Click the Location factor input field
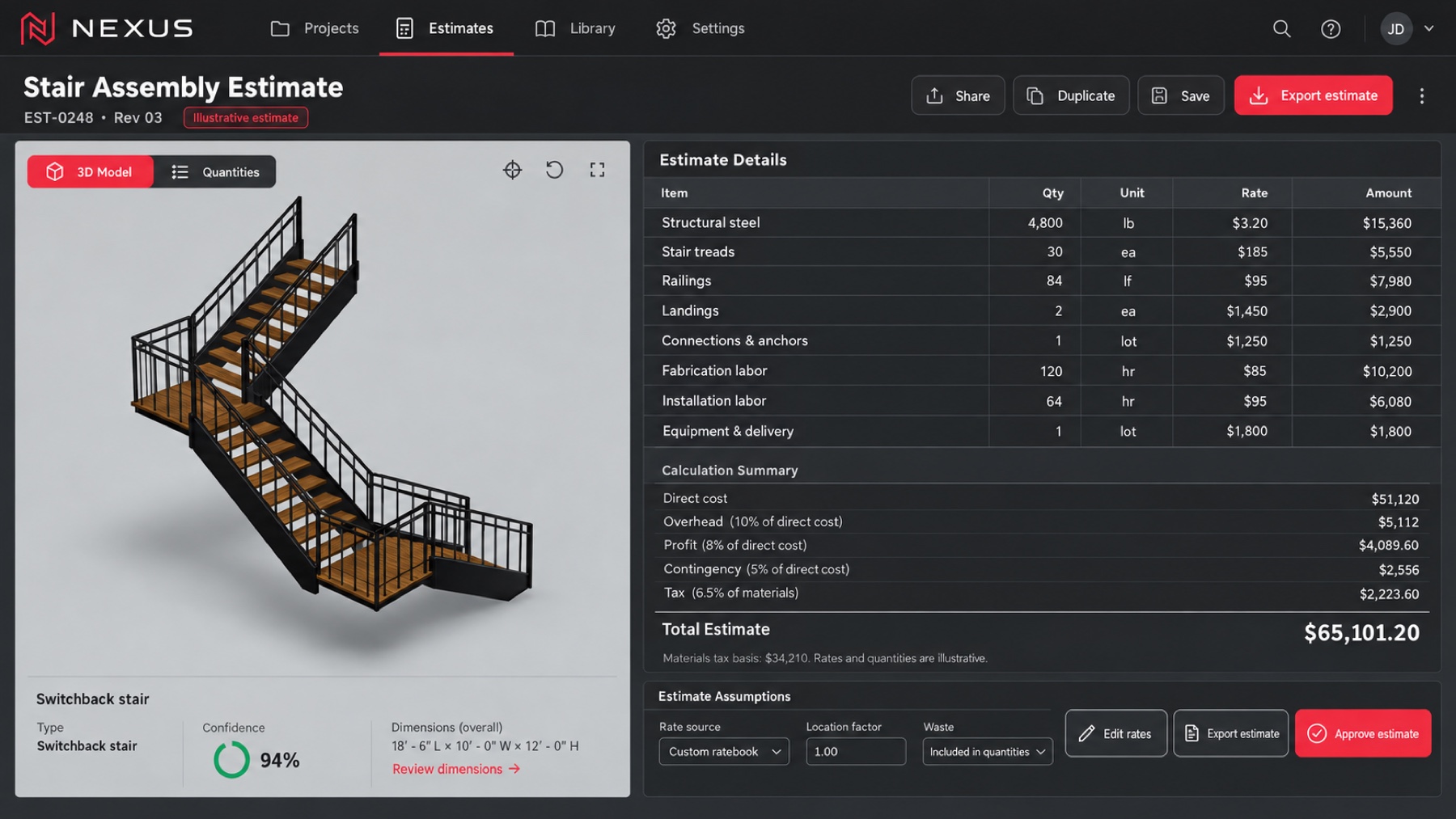Screen dimensions: 1456x819 pyautogui.click(x=856, y=752)
